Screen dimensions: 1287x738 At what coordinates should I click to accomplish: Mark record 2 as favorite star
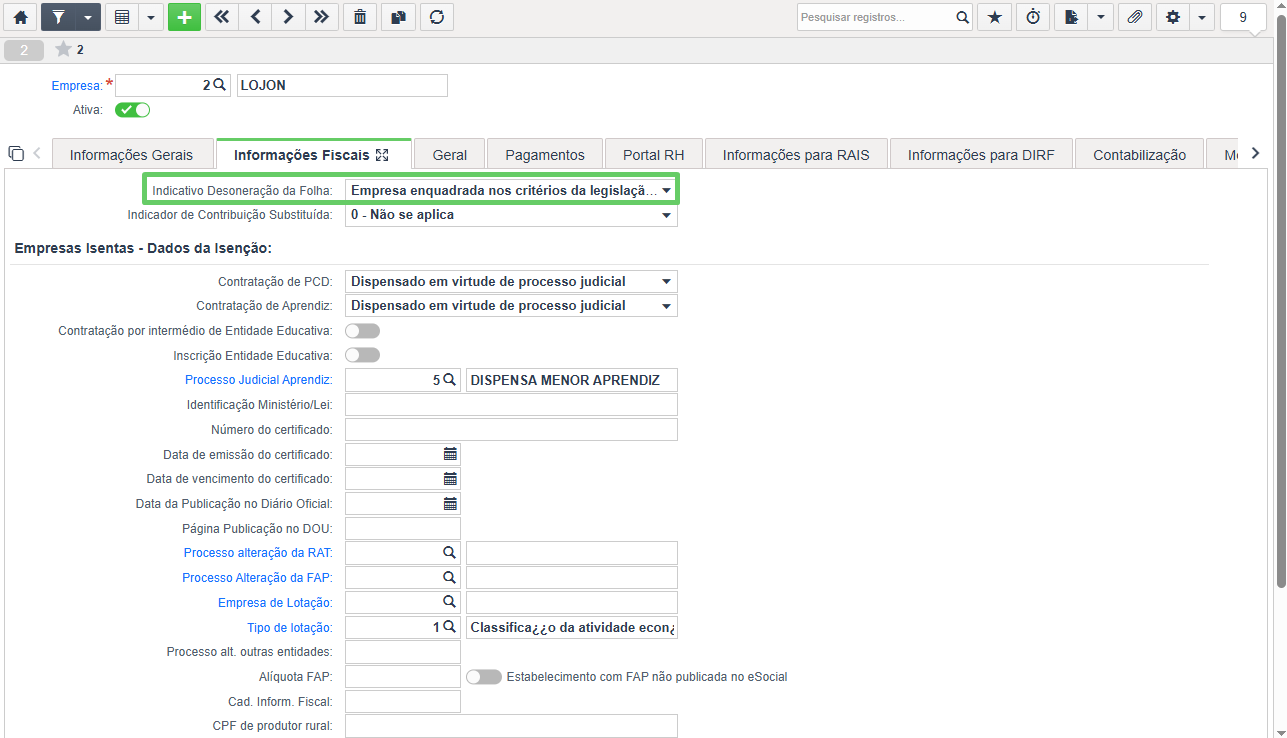[x=63, y=49]
